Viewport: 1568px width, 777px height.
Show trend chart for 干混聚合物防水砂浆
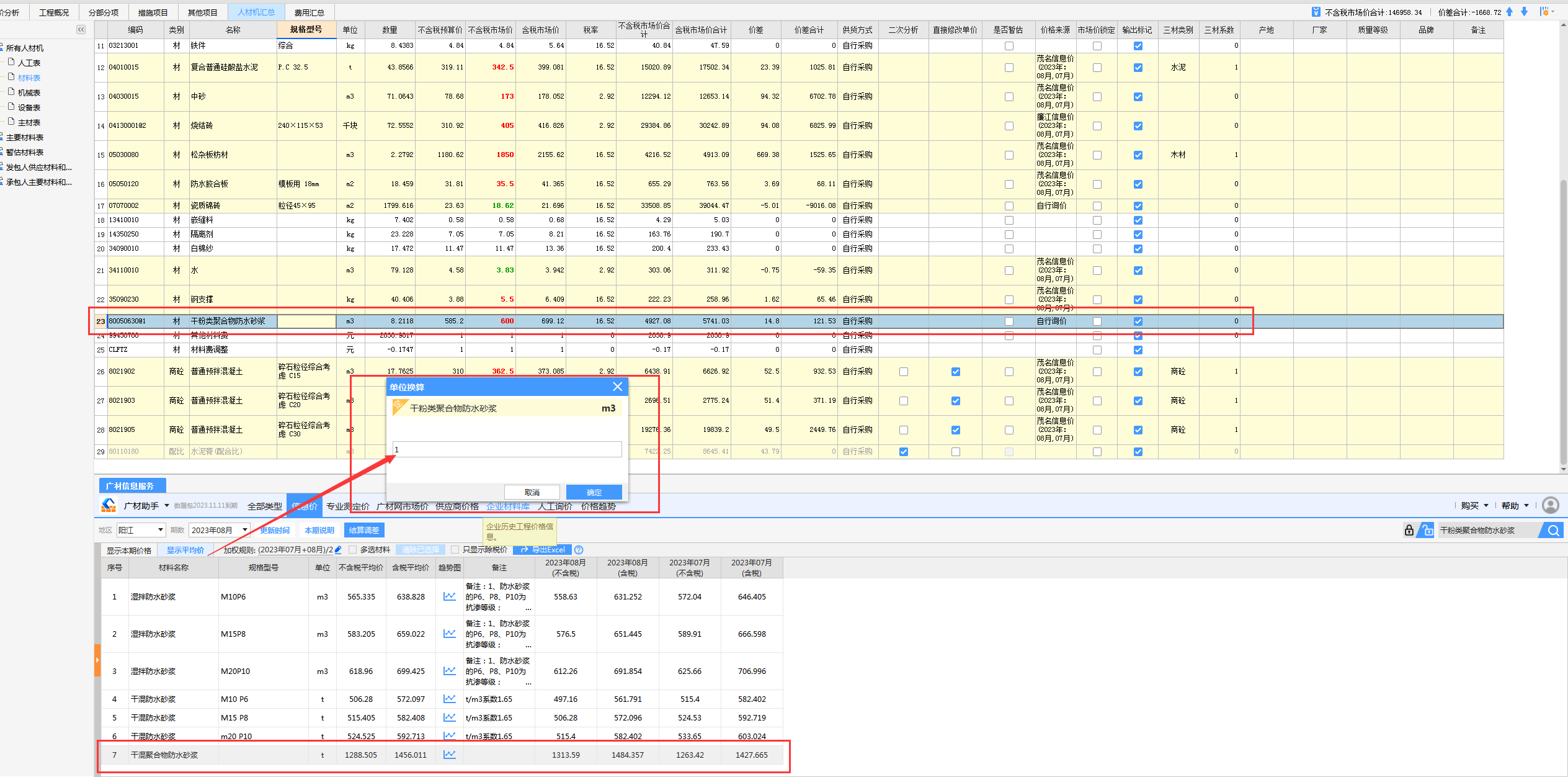450,755
